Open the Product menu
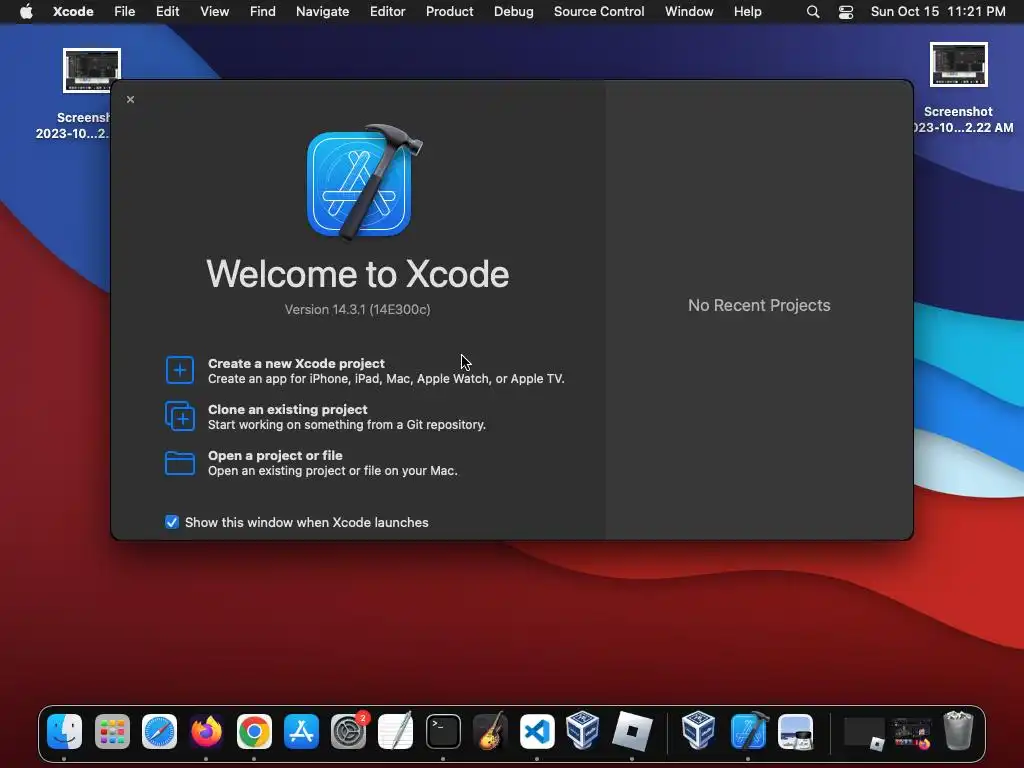Image resolution: width=1024 pixels, height=768 pixels. [x=449, y=12]
